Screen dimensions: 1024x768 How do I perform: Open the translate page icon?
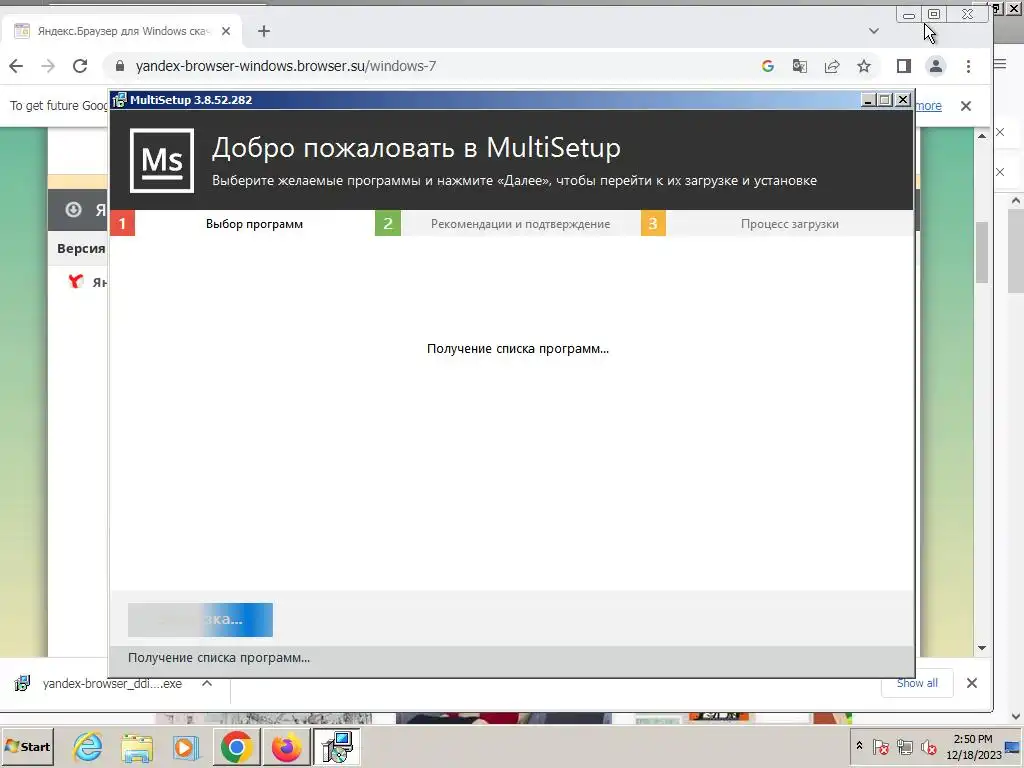[799, 66]
